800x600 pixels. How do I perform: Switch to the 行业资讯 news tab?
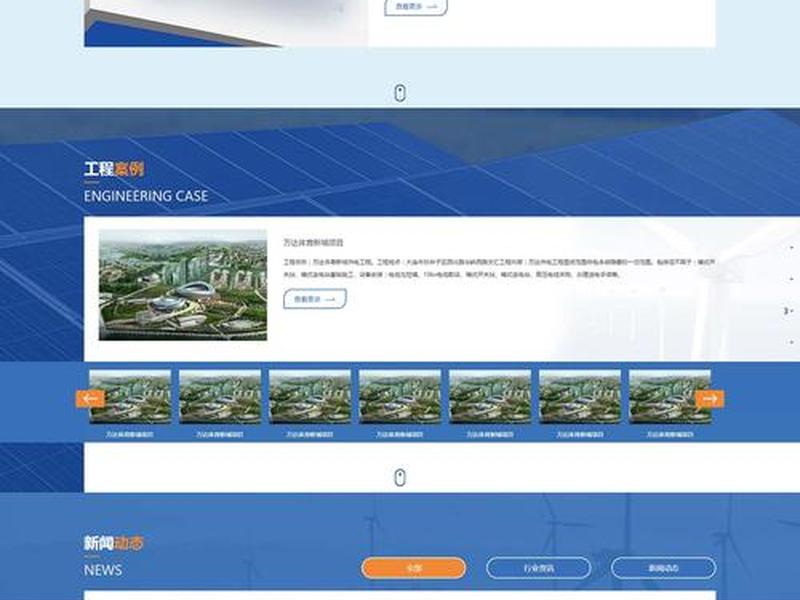click(x=538, y=568)
